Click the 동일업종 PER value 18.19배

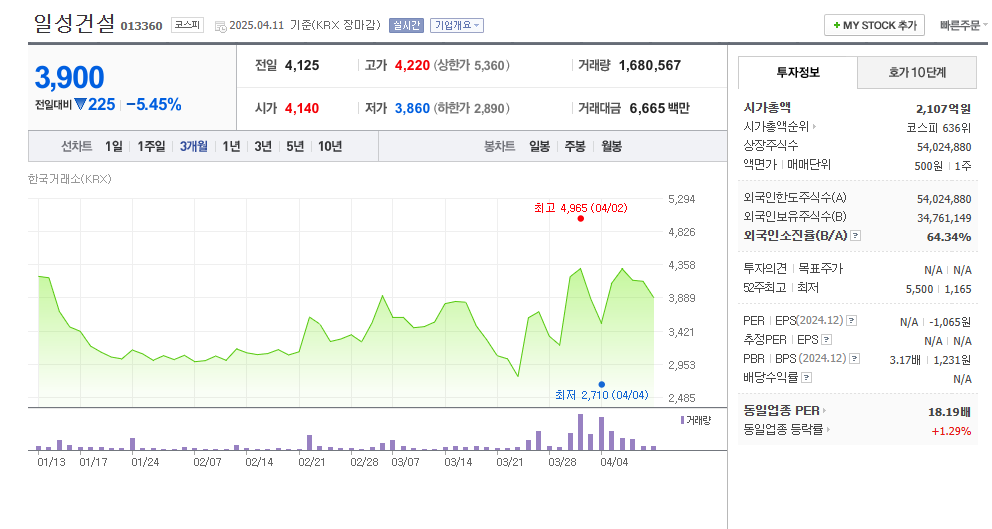tap(949, 412)
